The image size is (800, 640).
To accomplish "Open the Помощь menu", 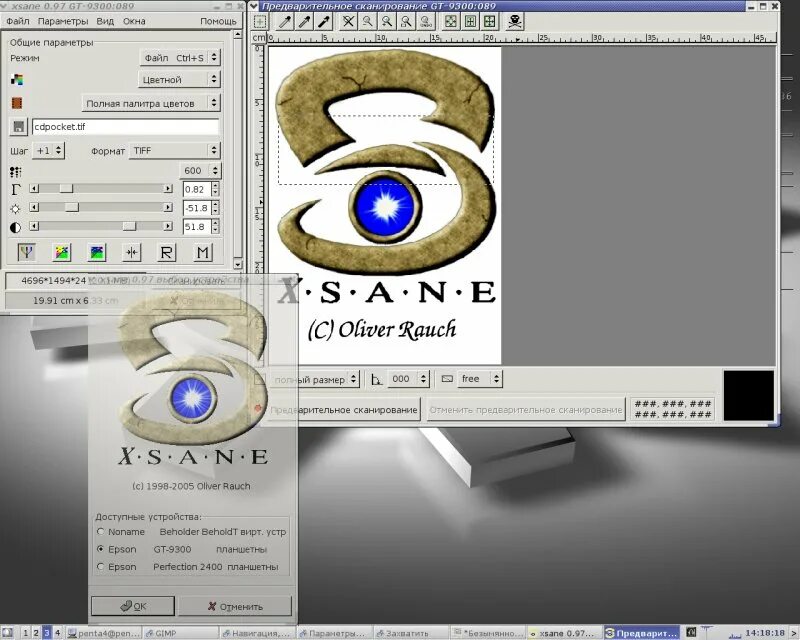I will pos(218,21).
